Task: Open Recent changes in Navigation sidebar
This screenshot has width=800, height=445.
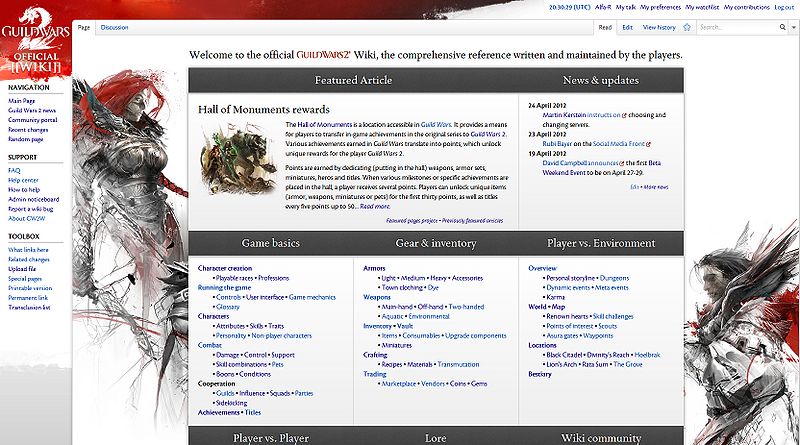Action: pyautogui.click(x=28, y=130)
